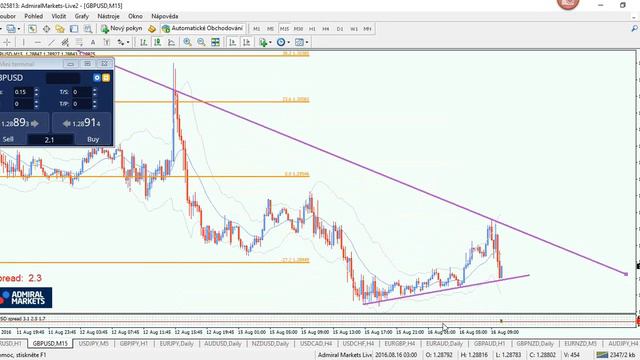Viewport: 640px width, 360px height.
Task: Select the equidistant channel tool
Action: coord(65,42)
